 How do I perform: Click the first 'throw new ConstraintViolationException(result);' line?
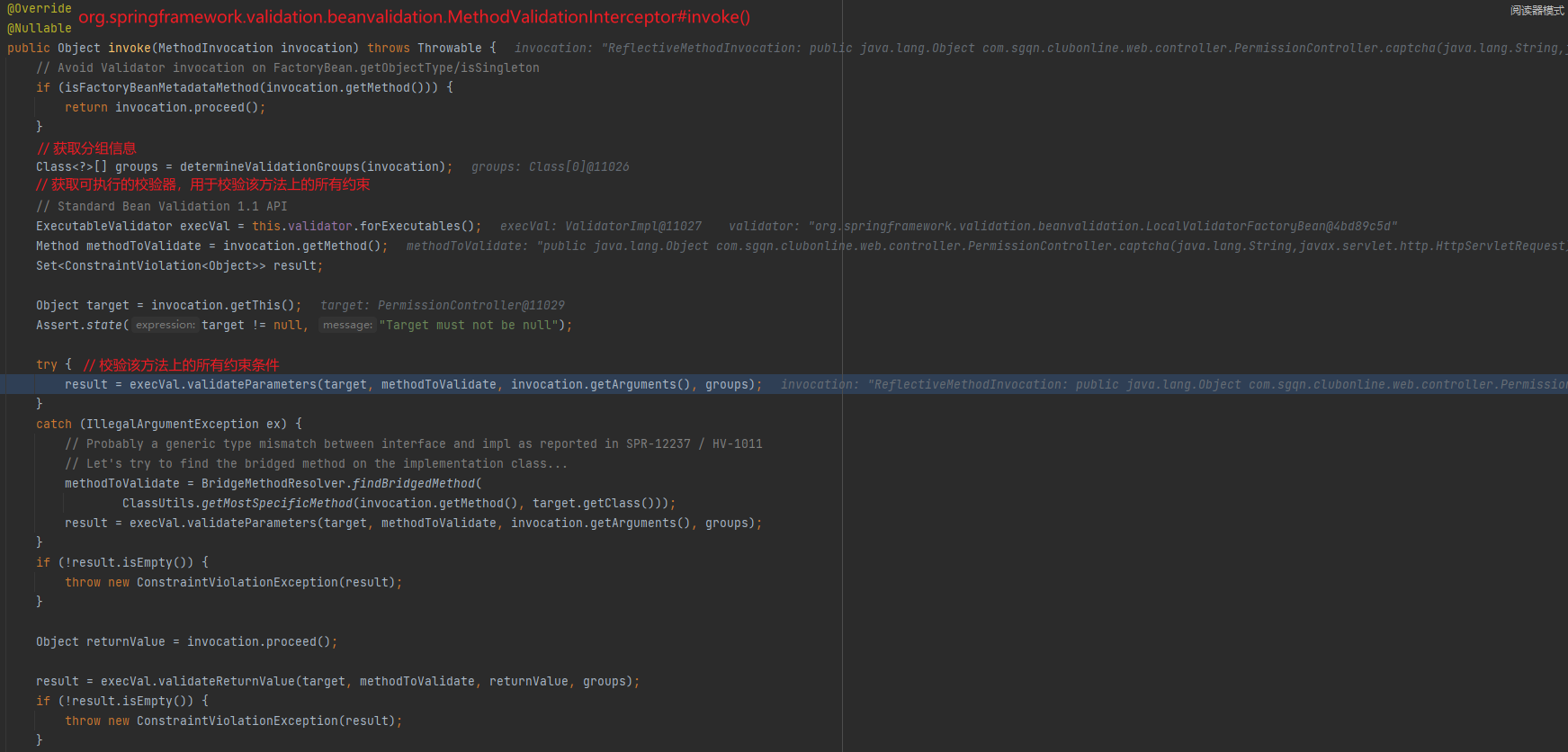tap(234, 582)
